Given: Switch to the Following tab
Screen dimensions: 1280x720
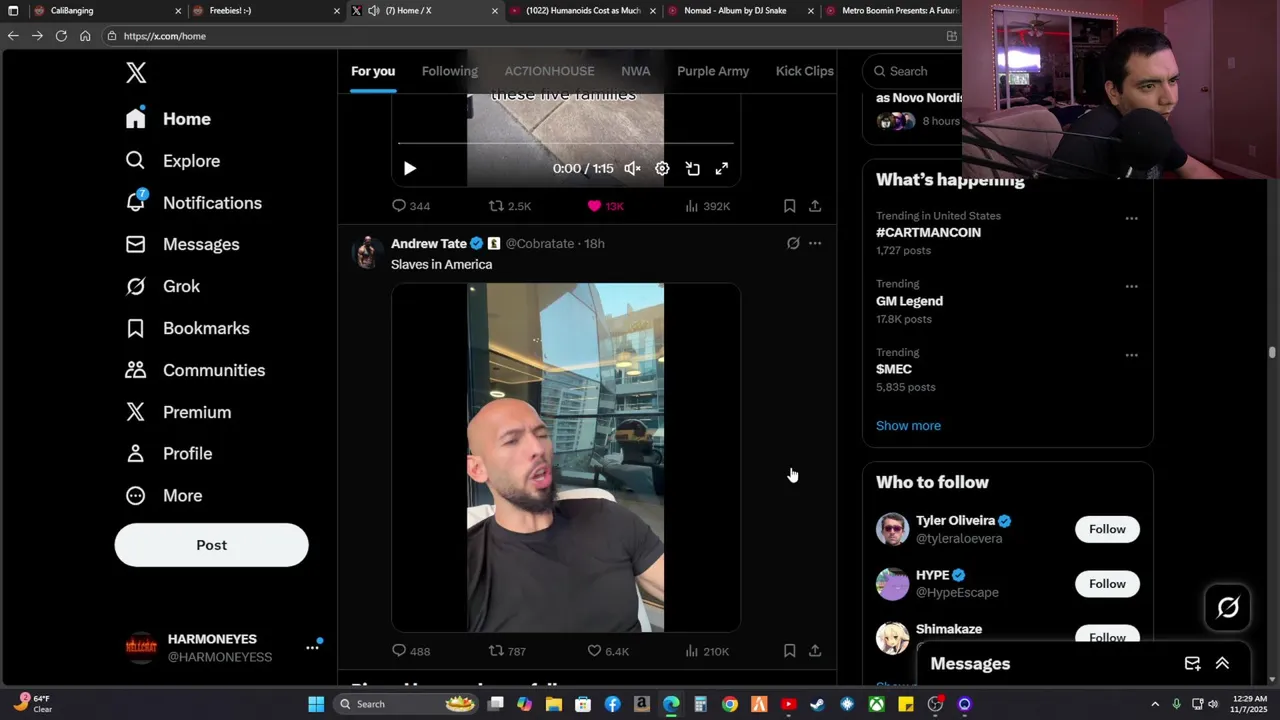Looking at the screenshot, I should (x=449, y=71).
